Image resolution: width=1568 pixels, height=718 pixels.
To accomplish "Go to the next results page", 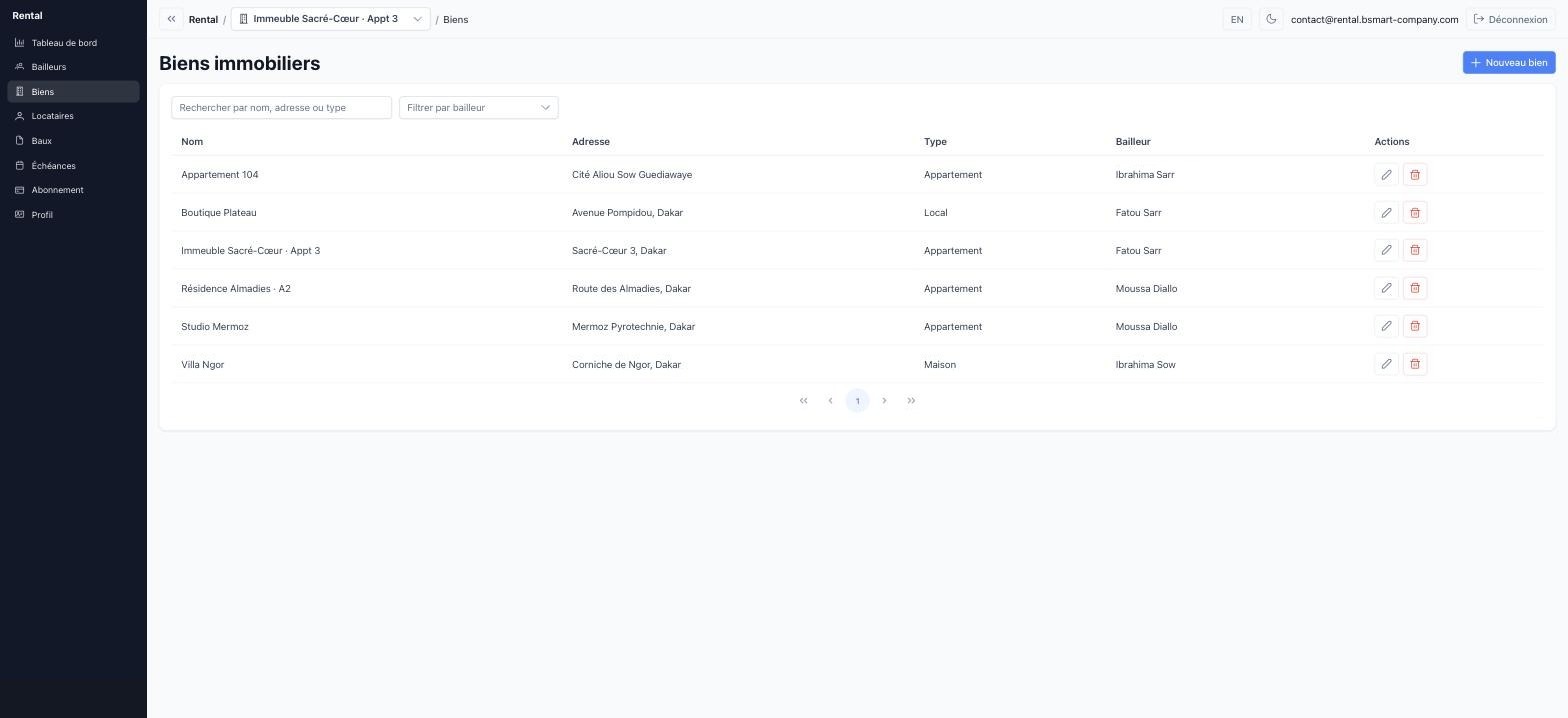I will tap(884, 401).
